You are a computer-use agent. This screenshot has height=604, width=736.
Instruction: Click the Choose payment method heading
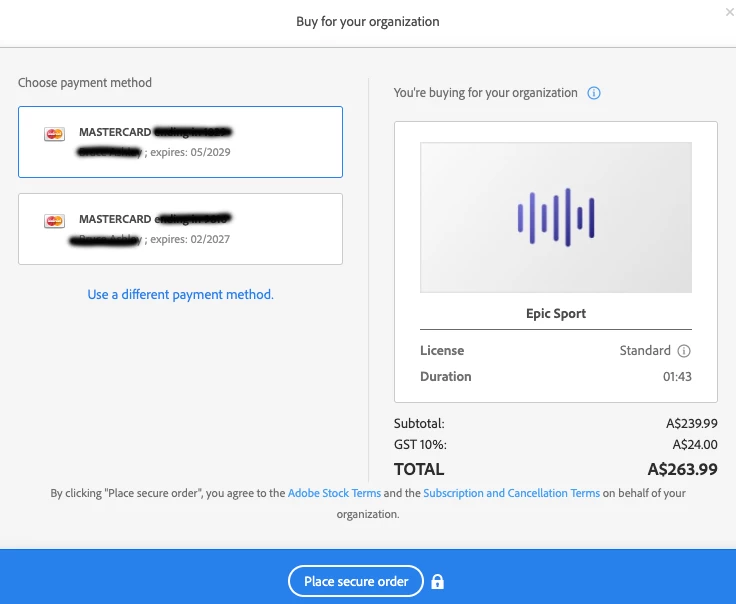click(x=85, y=83)
